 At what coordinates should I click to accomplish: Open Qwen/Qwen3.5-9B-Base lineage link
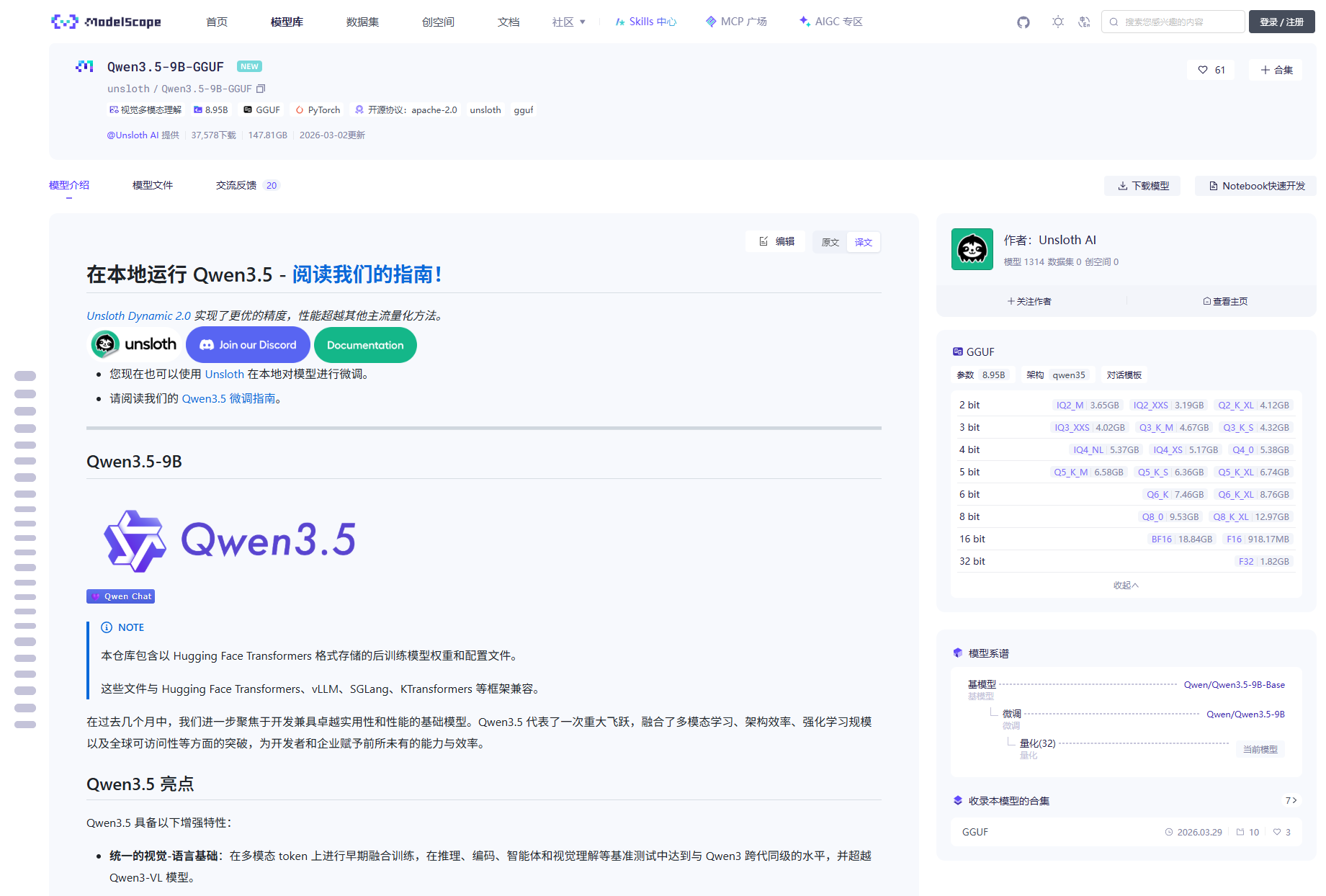[x=1235, y=684]
